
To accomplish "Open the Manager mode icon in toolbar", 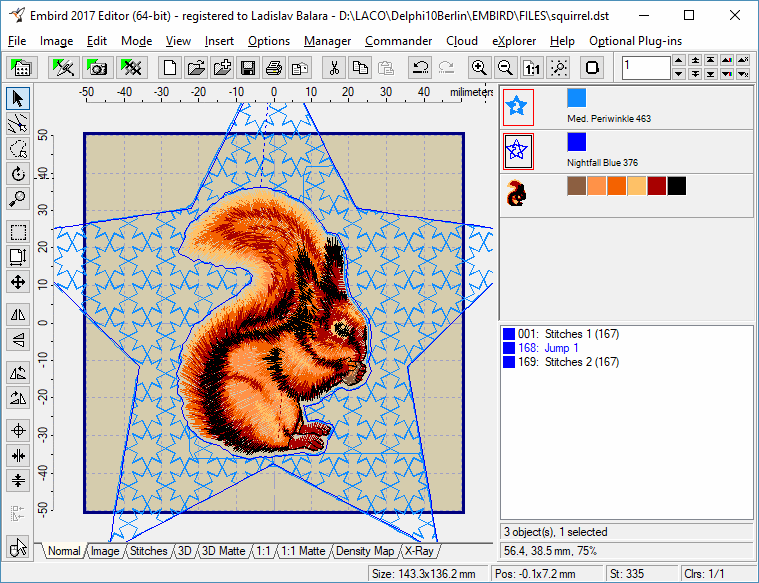I will tap(22, 68).
